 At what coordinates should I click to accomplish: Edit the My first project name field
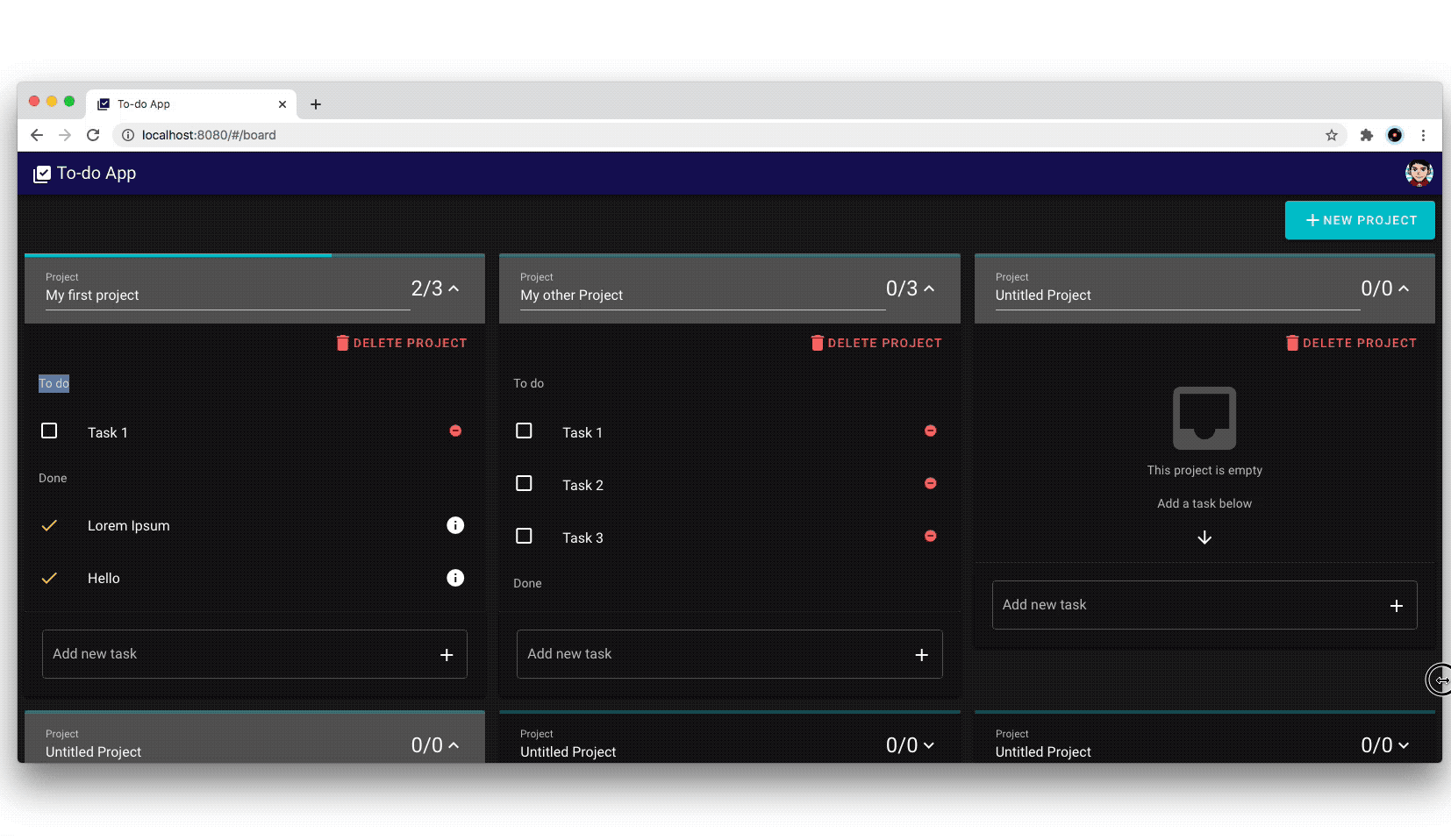pyautogui.click(x=228, y=295)
